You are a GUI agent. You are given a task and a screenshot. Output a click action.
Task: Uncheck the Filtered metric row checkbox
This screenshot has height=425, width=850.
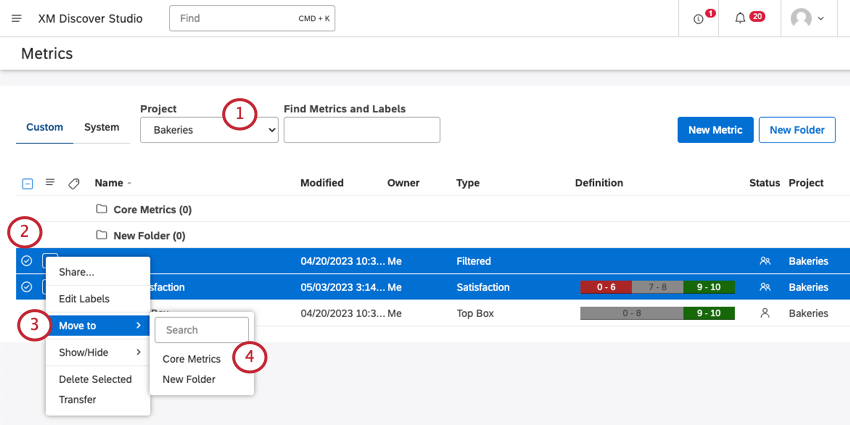point(27,261)
